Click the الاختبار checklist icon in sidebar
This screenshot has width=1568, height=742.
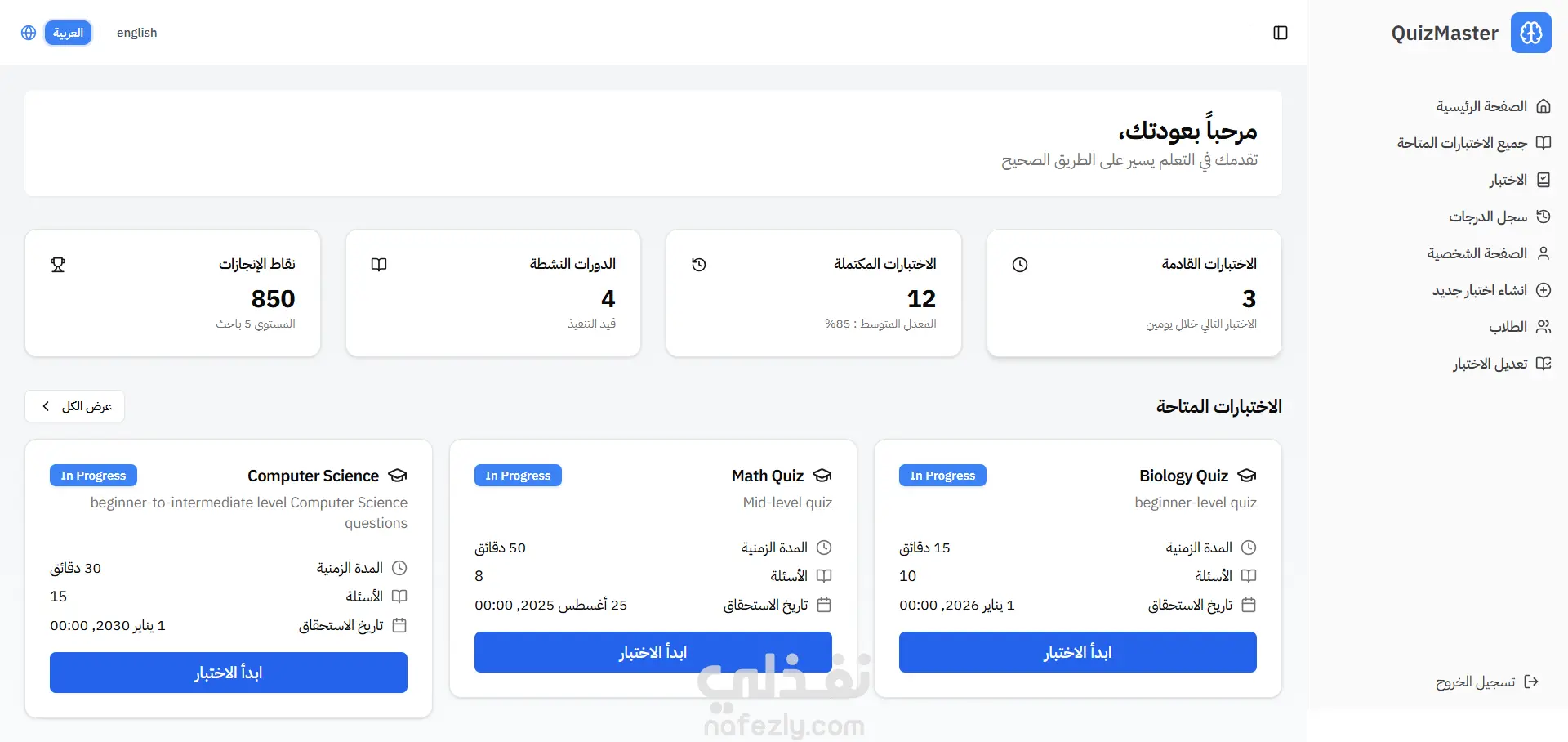[x=1543, y=180]
